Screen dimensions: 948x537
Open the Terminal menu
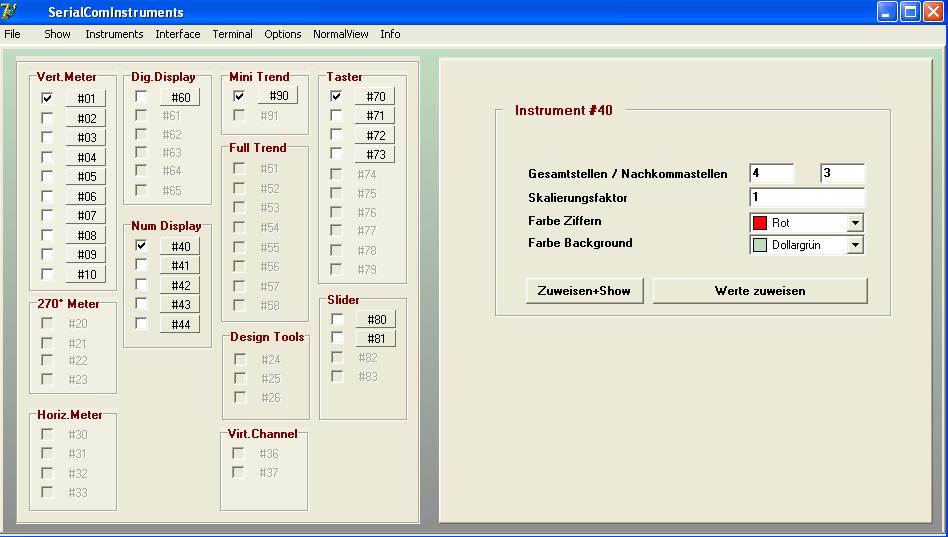(232, 34)
